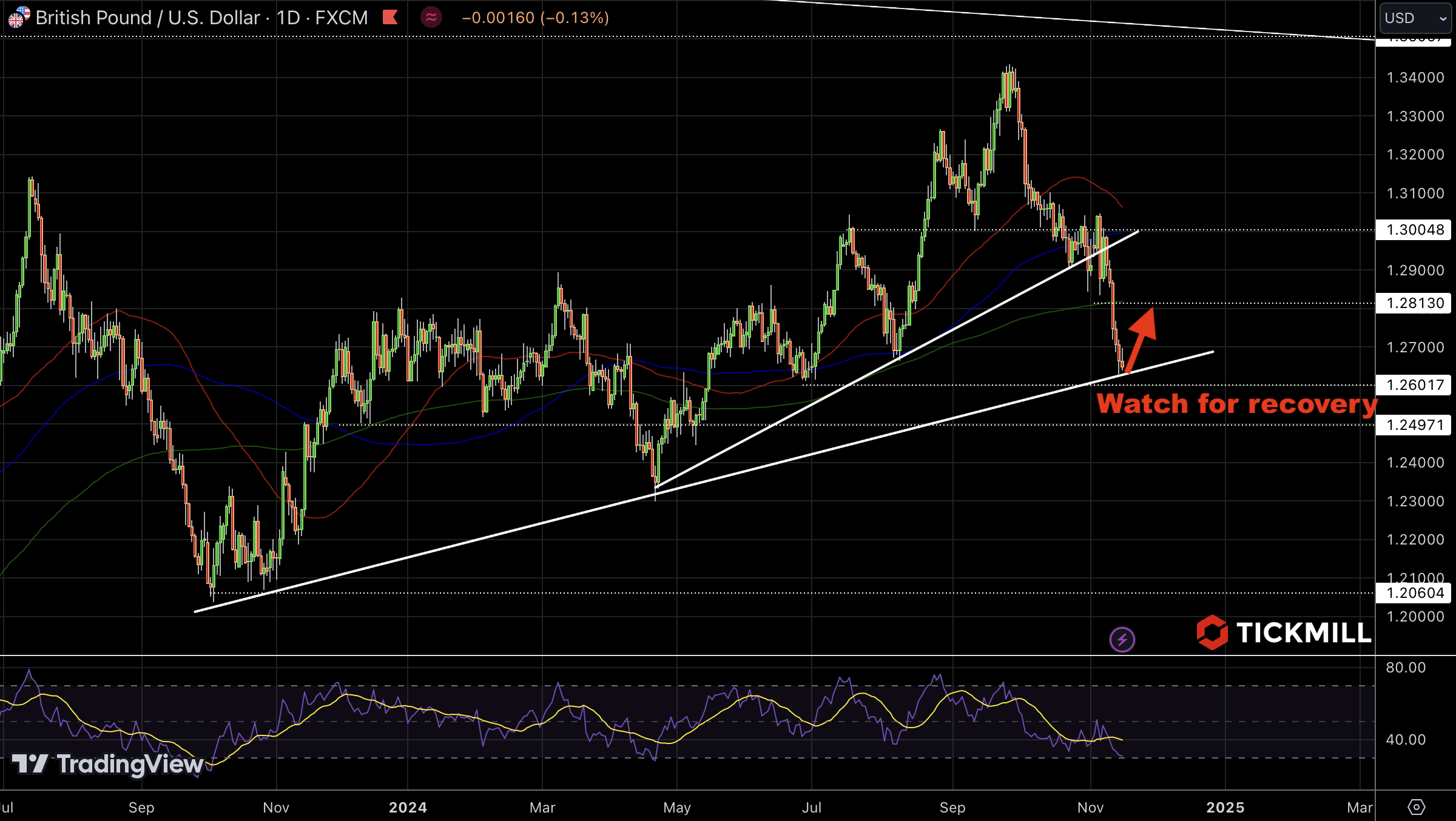Open chart settings gear icon on time axis
Viewport: 1456px width, 821px height.
(1416, 807)
